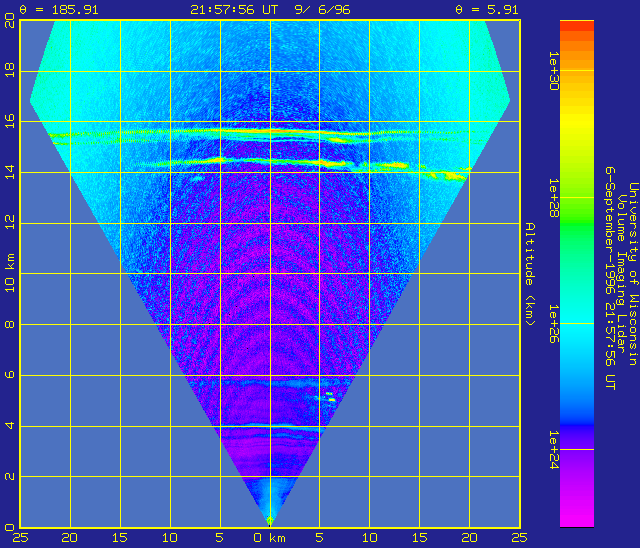Click the "6" altitude axis tick label

click(x=10, y=375)
